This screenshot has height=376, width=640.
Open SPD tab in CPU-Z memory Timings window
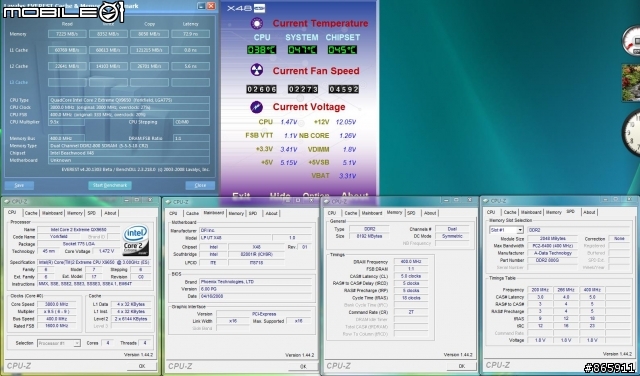(411, 213)
